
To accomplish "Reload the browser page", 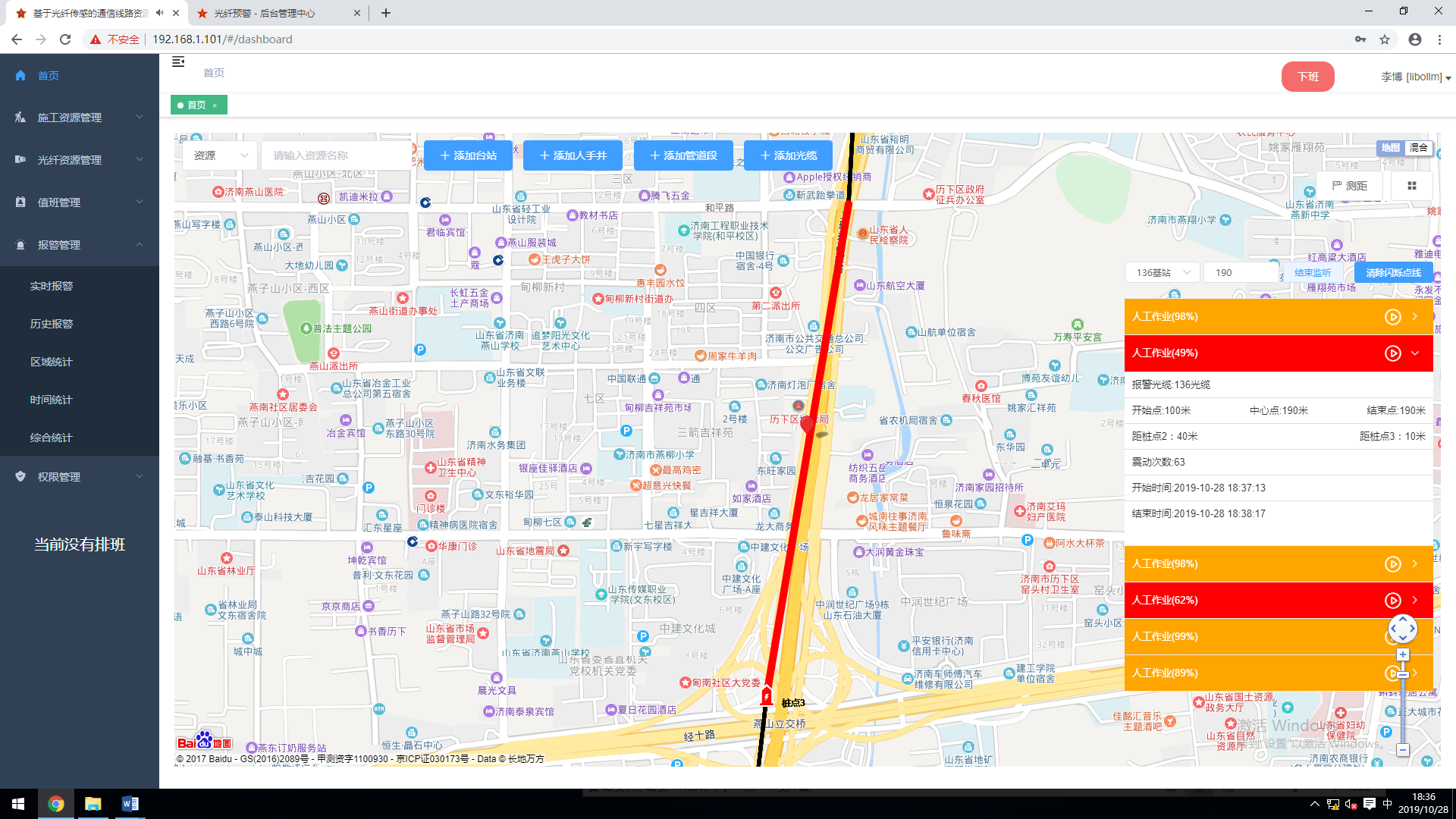I will 65,39.
